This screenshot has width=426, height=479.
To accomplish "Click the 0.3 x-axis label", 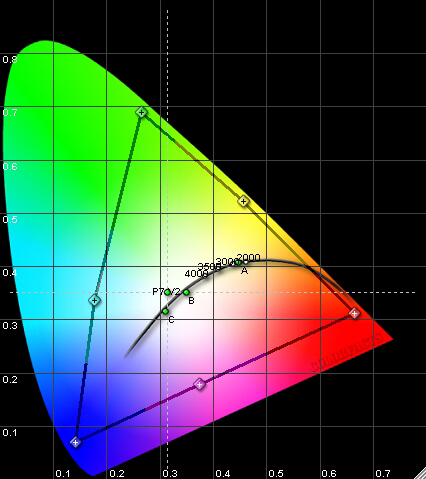I will click(x=170, y=473).
